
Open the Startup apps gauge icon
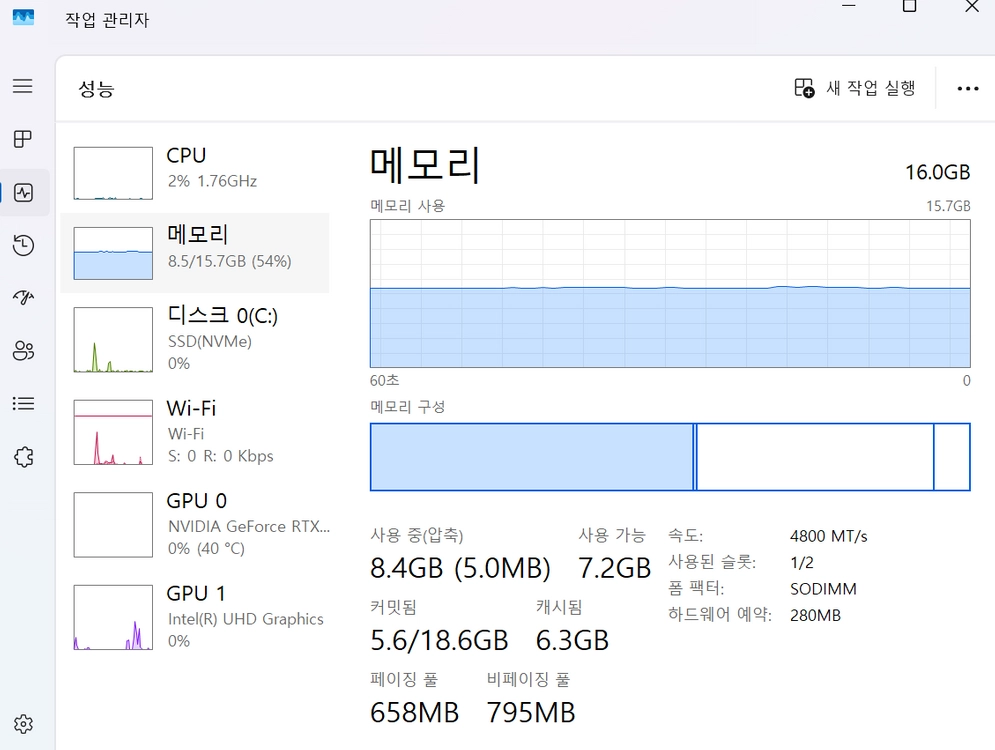[23, 297]
